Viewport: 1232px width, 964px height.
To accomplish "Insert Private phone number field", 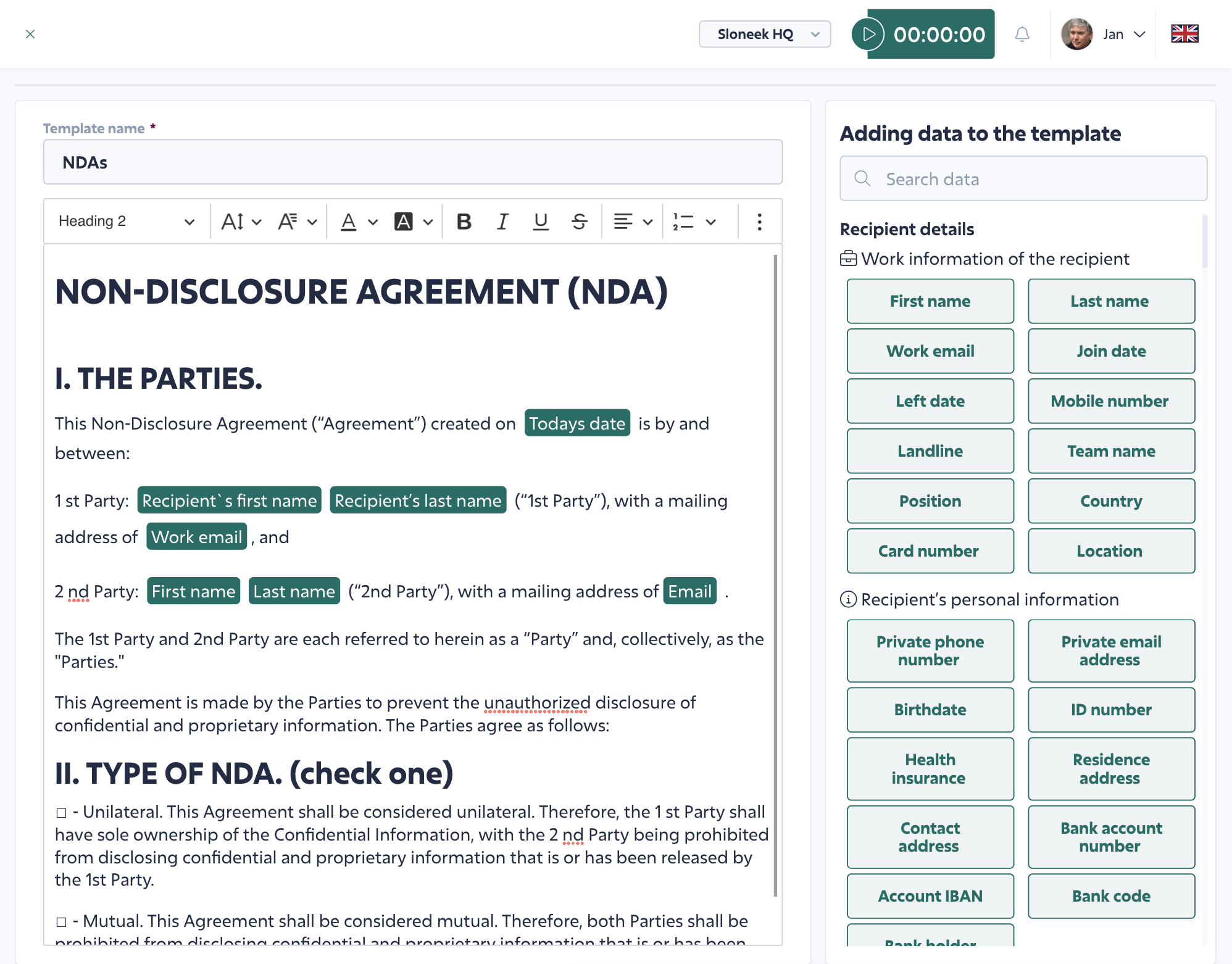I will (x=930, y=650).
